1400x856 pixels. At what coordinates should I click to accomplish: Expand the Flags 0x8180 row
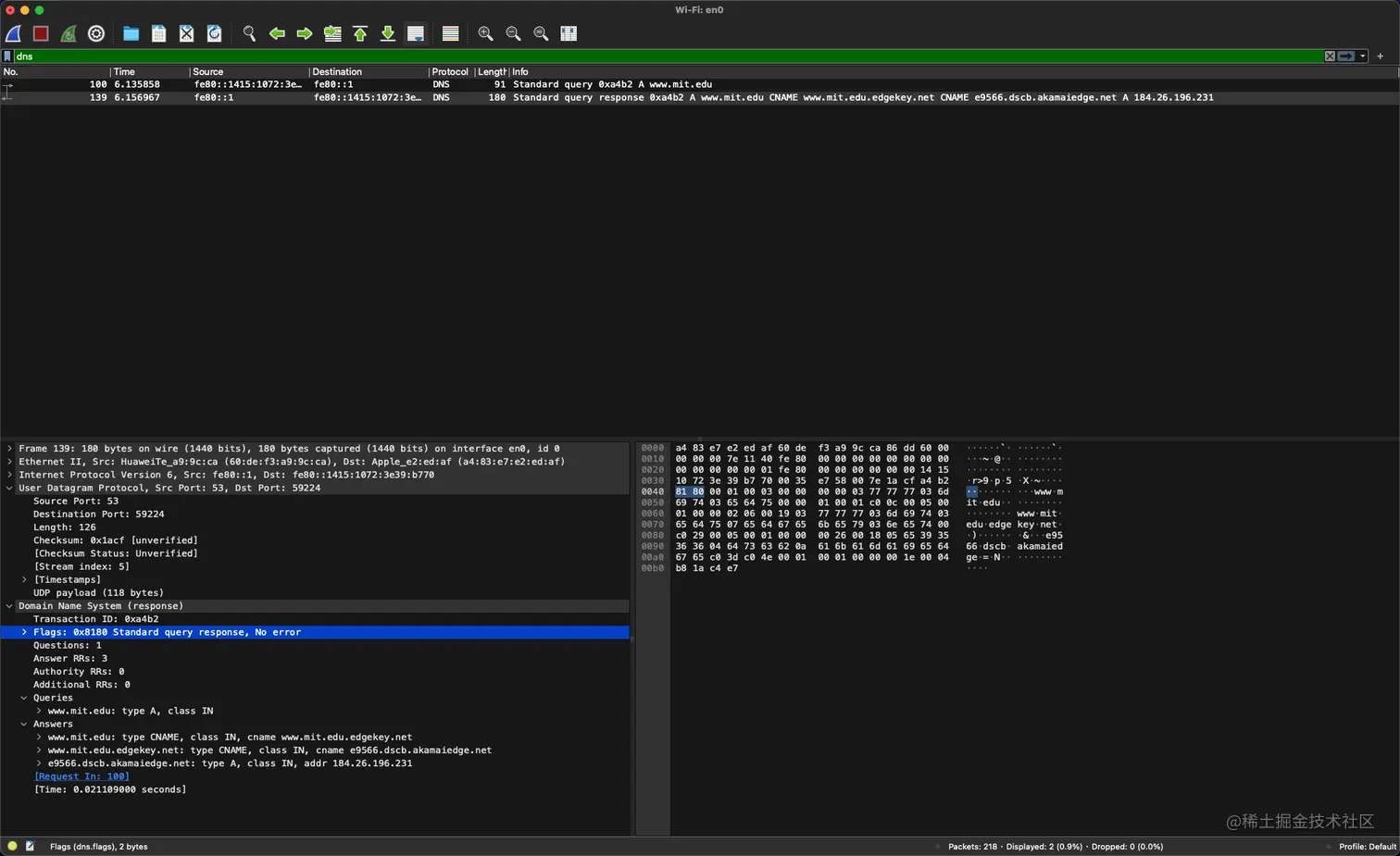pyautogui.click(x=24, y=632)
